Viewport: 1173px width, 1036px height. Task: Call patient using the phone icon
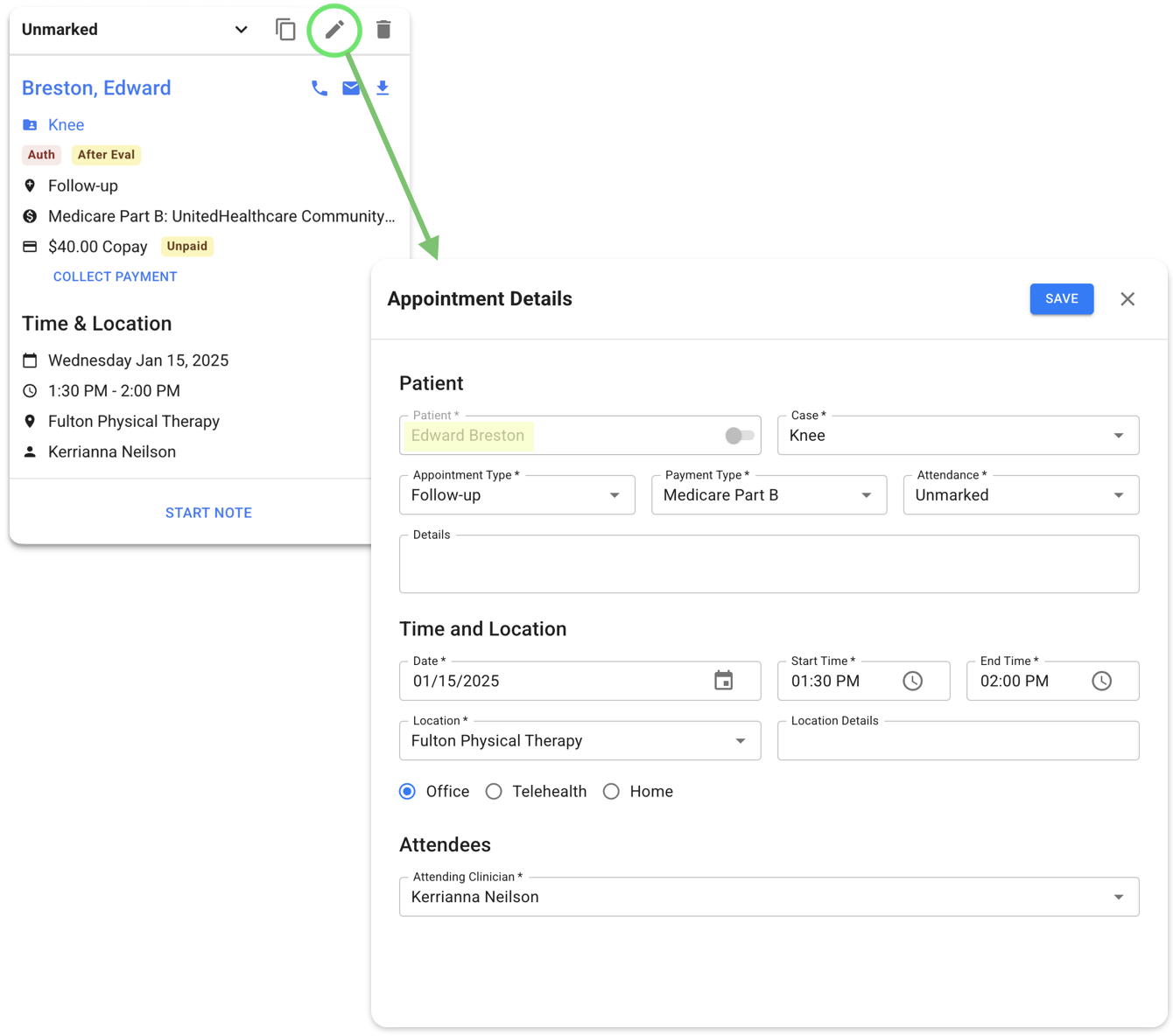(320, 88)
